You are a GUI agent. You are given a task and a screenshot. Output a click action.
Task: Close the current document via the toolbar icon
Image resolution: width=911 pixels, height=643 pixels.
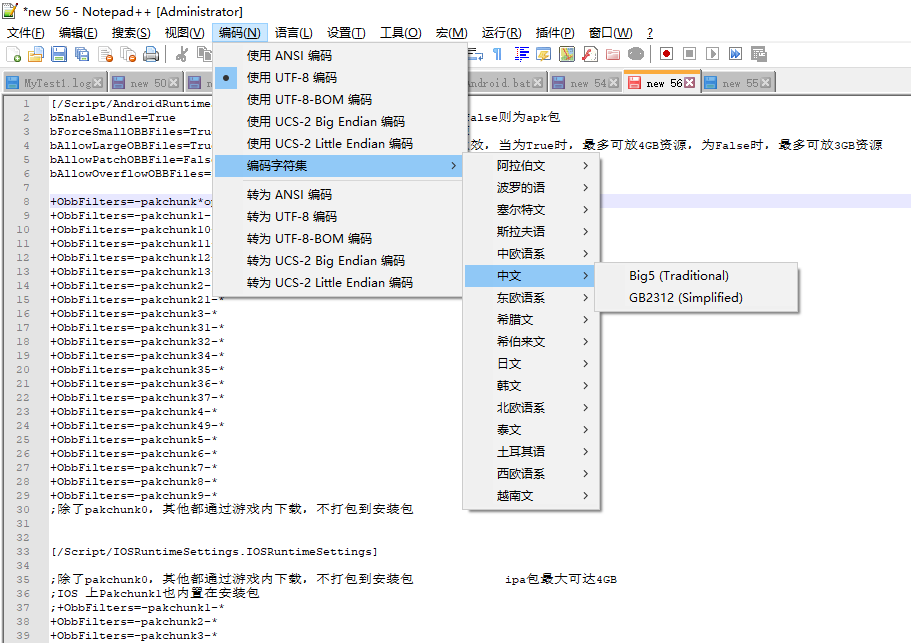105,54
